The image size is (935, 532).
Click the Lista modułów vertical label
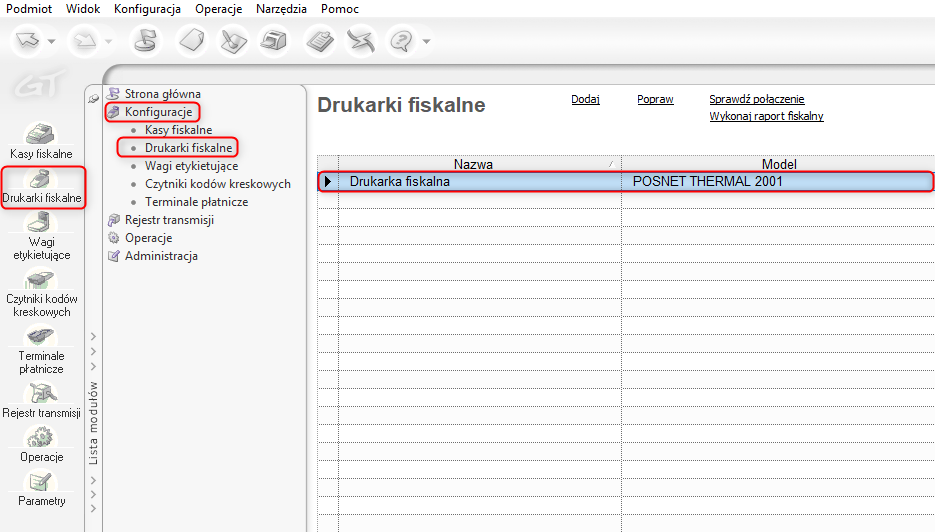click(x=93, y=423)
